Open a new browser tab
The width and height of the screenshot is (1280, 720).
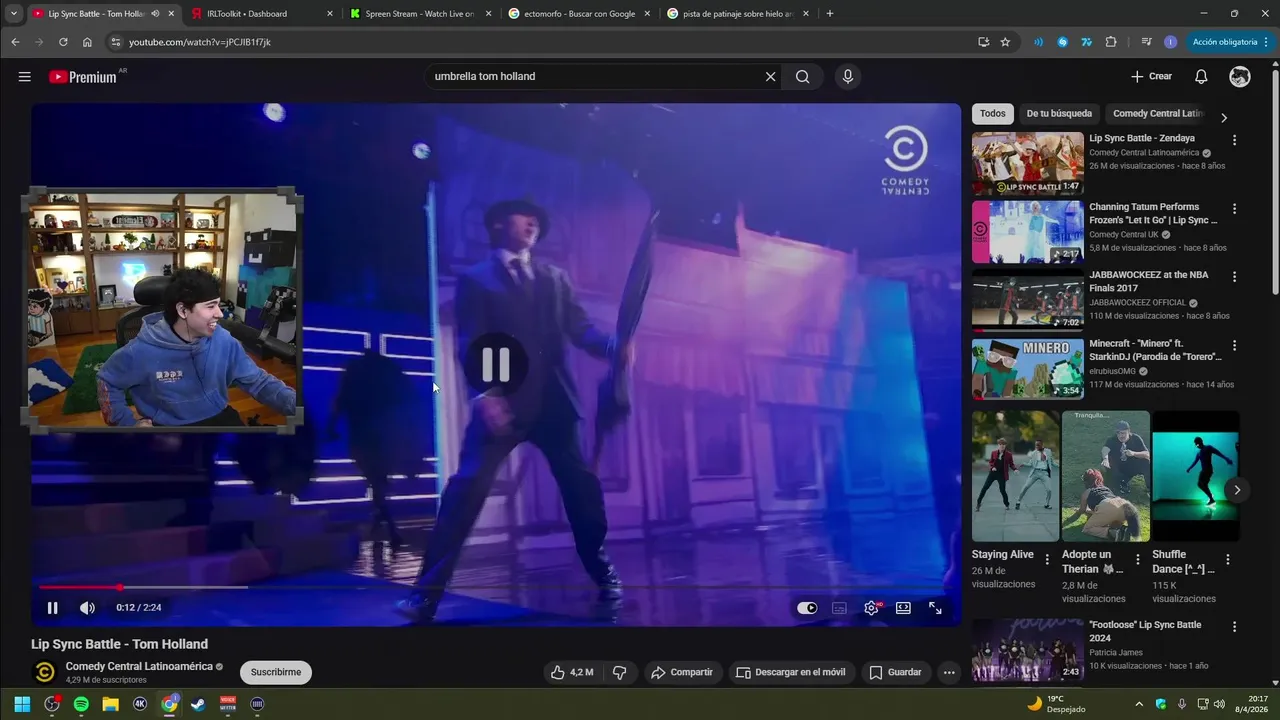[830, 14]
